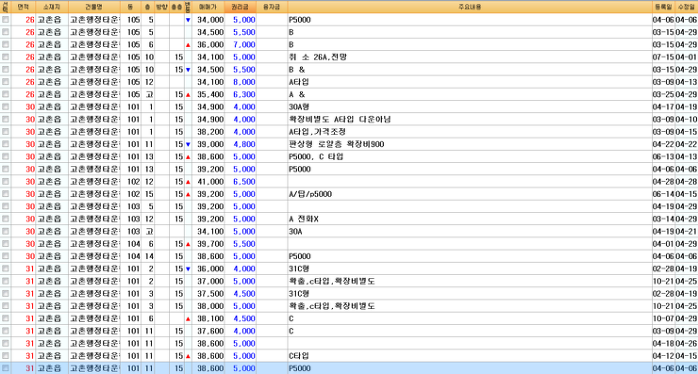Click the 주요내용 column header
The width and height of the screenshot is (698, 374).
click(x=470, y=7)
